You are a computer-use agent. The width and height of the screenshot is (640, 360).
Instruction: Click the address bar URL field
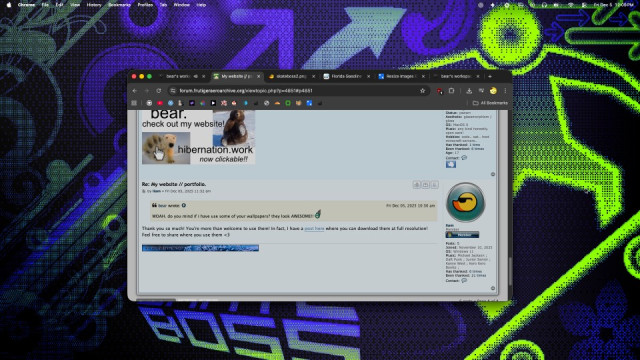pyautogui.click(x=298, y=91)
